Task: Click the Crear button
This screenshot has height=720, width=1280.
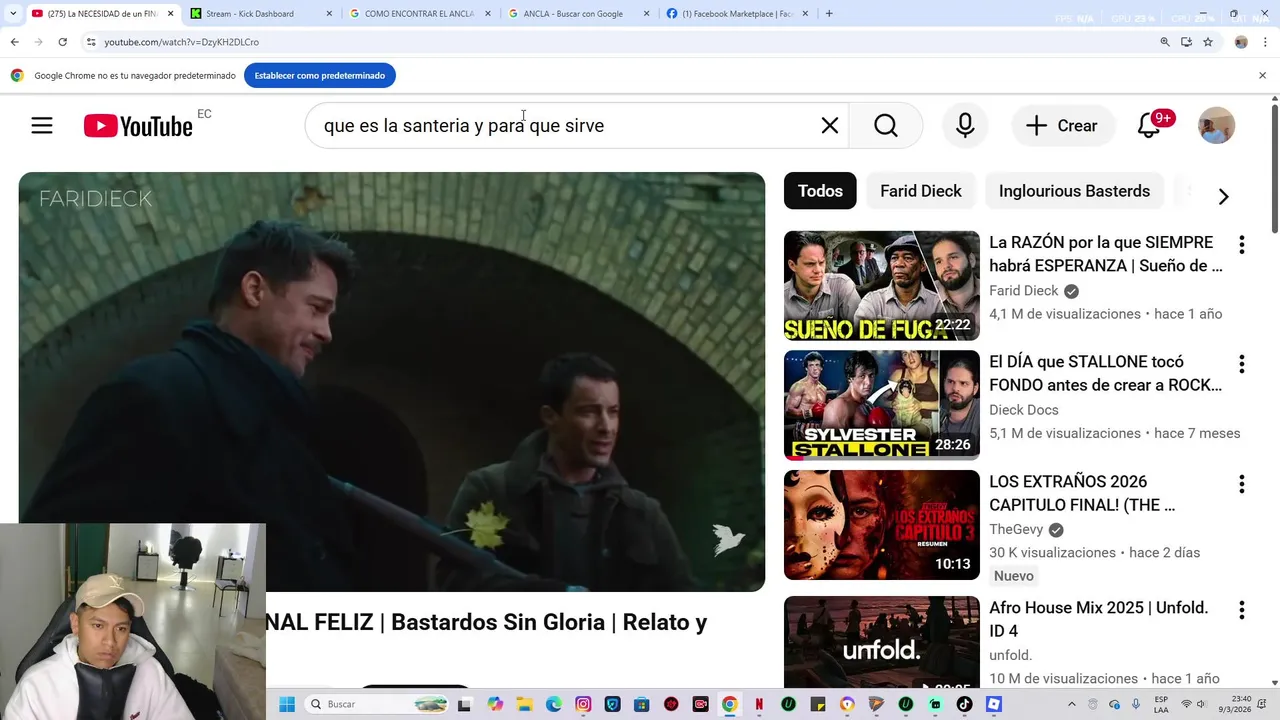Action: pyautogui.click(x=1062, y=126)
